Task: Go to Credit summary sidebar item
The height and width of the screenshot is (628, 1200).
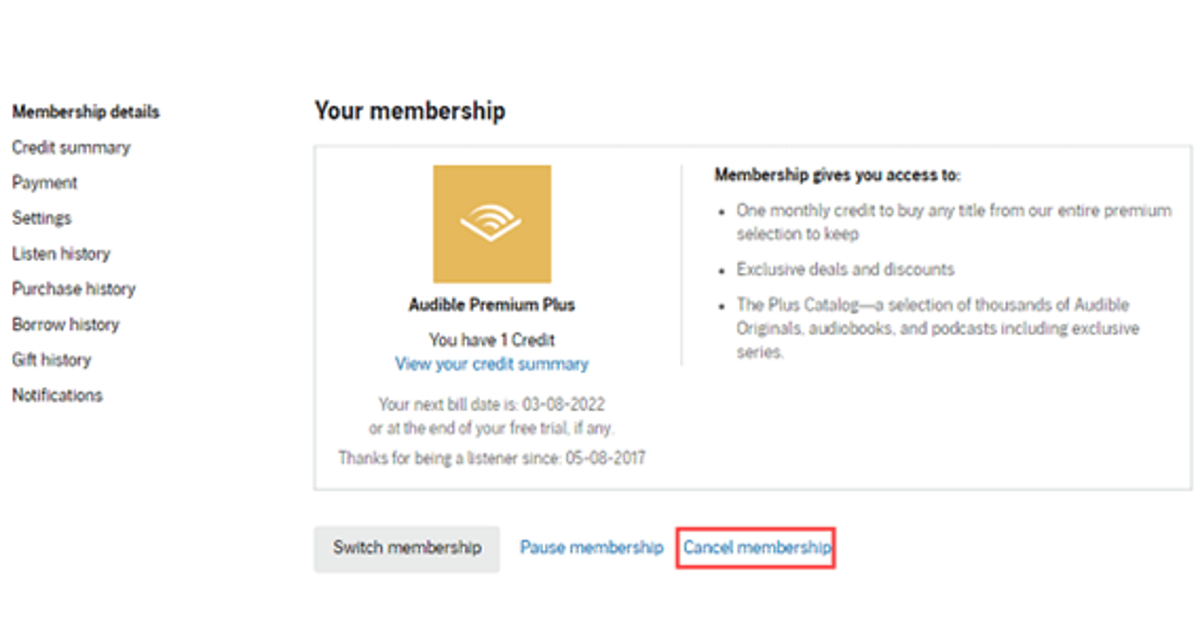Action: coord(71,148)
